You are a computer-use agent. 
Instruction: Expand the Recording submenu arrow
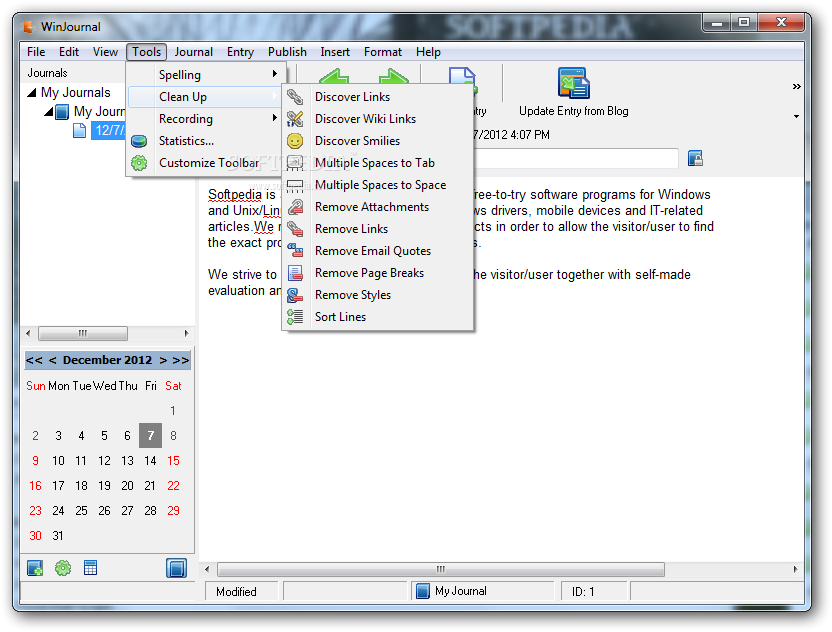pyautogui.click(x=274, y=118)
